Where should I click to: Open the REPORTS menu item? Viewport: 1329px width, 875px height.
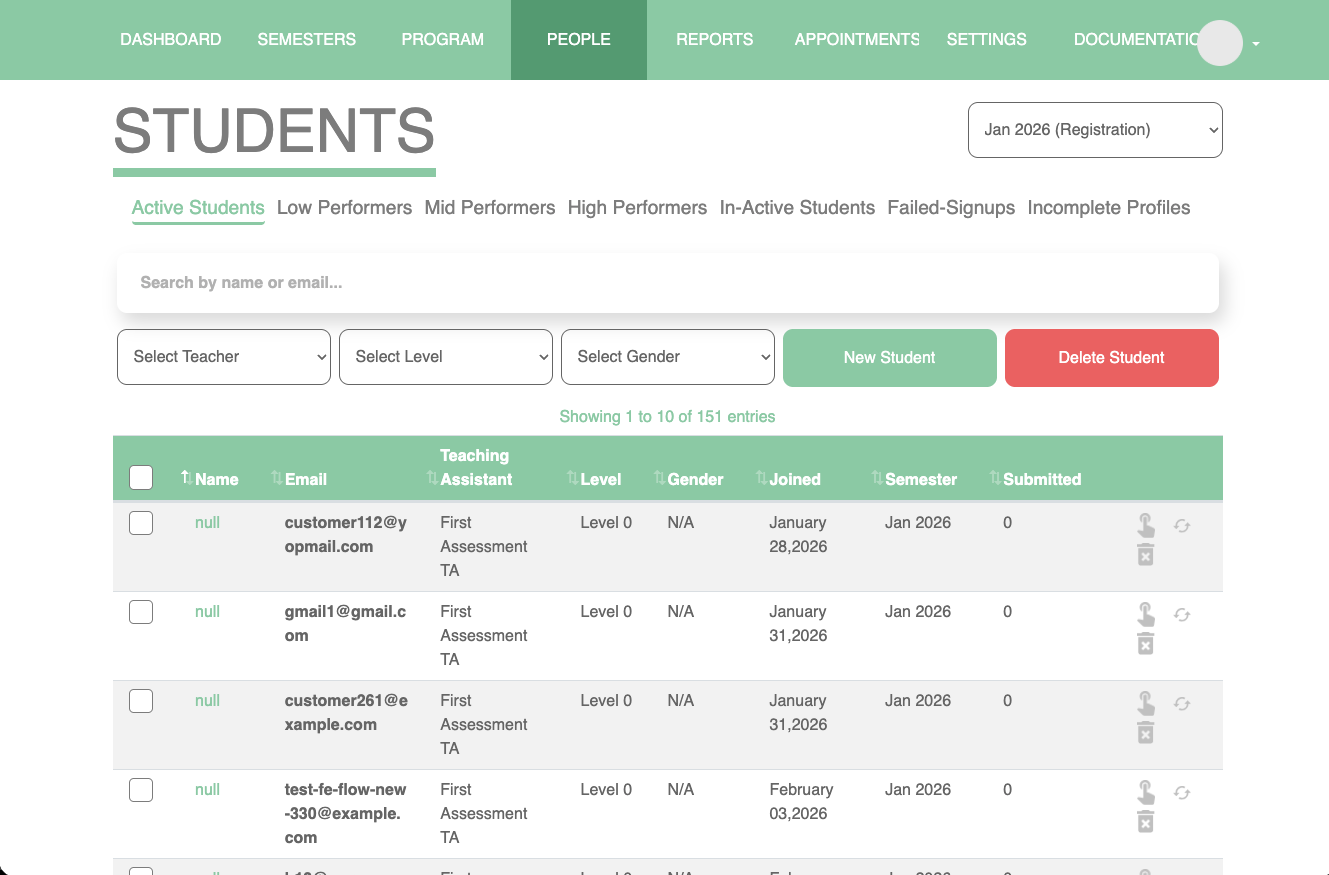[x=714, y=39]
